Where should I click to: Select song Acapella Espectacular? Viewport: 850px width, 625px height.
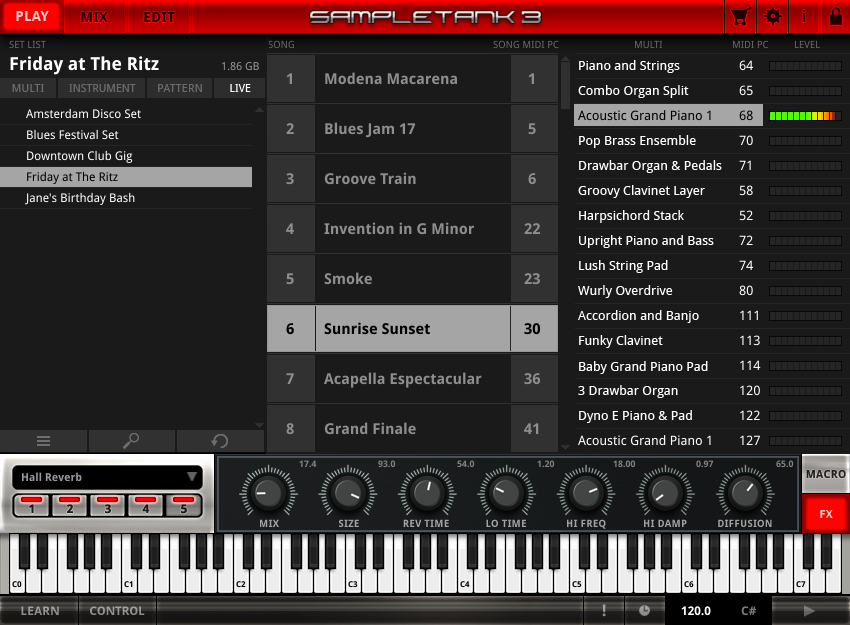tap(413, 378)
